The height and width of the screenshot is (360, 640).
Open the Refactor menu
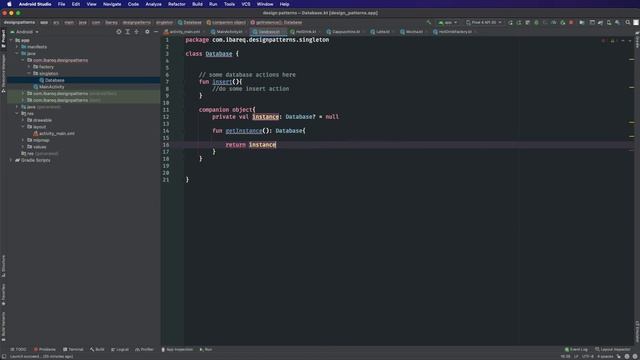click(x=177, y=4)
